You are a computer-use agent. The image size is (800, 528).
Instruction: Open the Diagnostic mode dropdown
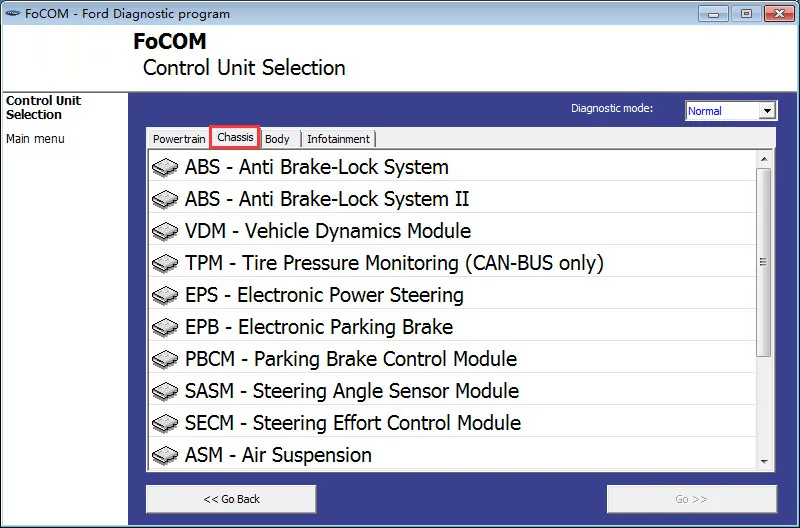pyautogui.click(x=767, y=111)
